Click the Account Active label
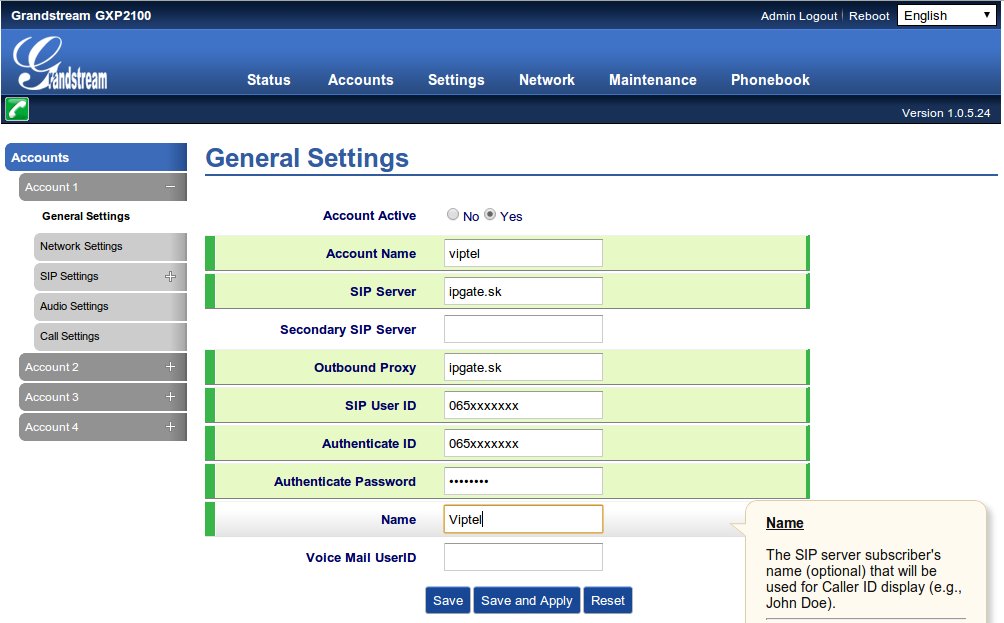 369,216
